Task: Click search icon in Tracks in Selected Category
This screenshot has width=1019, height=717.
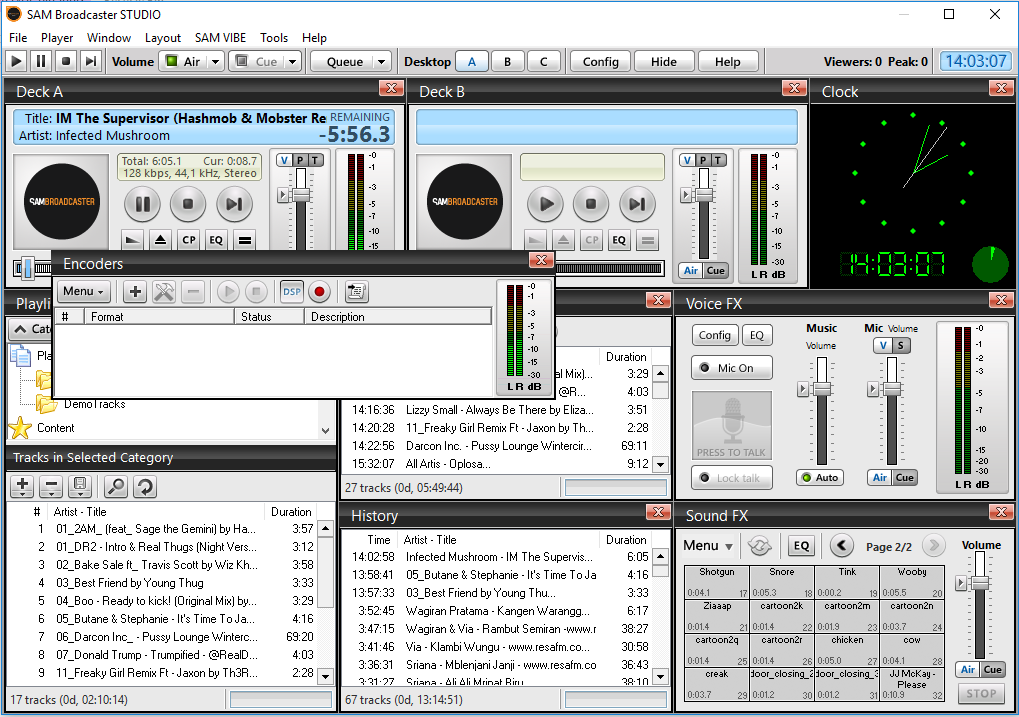Action: tap(116, 487)
